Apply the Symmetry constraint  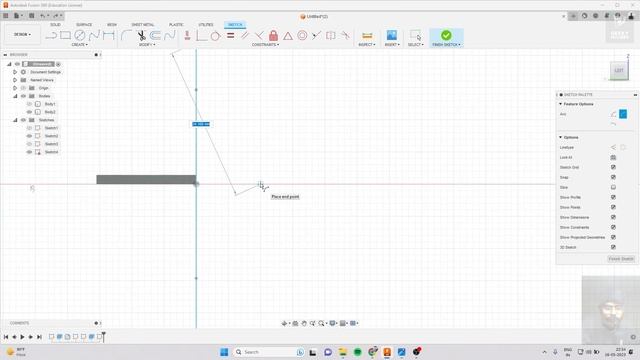point(331,36)
